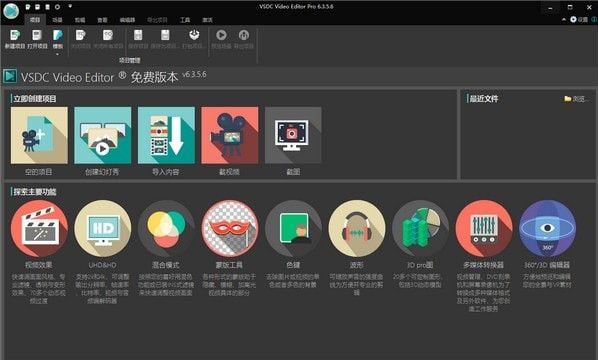This screenshot has height=360, width=598.
Task: Switch to the 工具 (Tools) tab
Action: coord(185,20)
